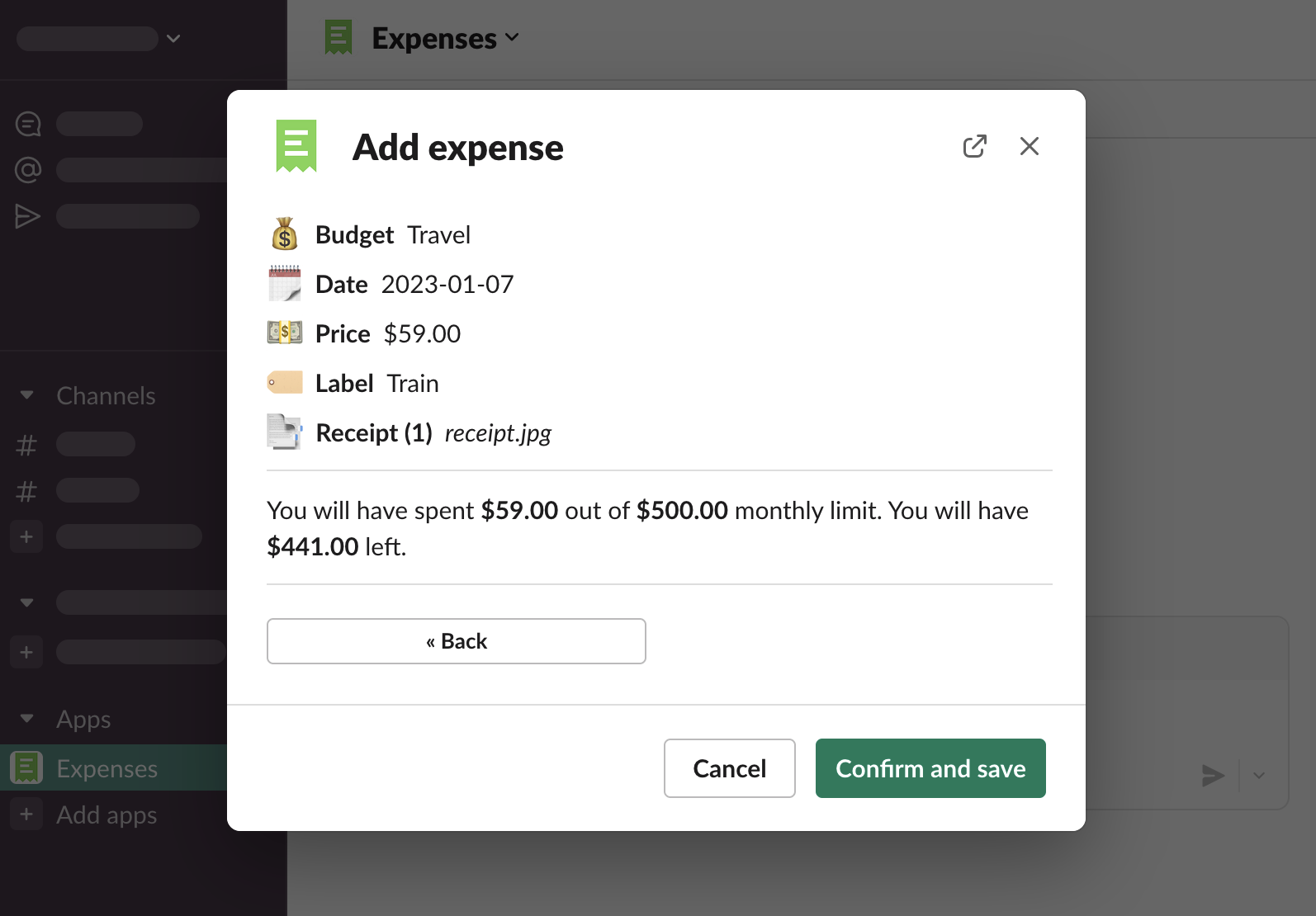Screen dimensions: 1316x916
Task: Collapse the Apps section
Action: pyautogui.click(x=26, y=719)
